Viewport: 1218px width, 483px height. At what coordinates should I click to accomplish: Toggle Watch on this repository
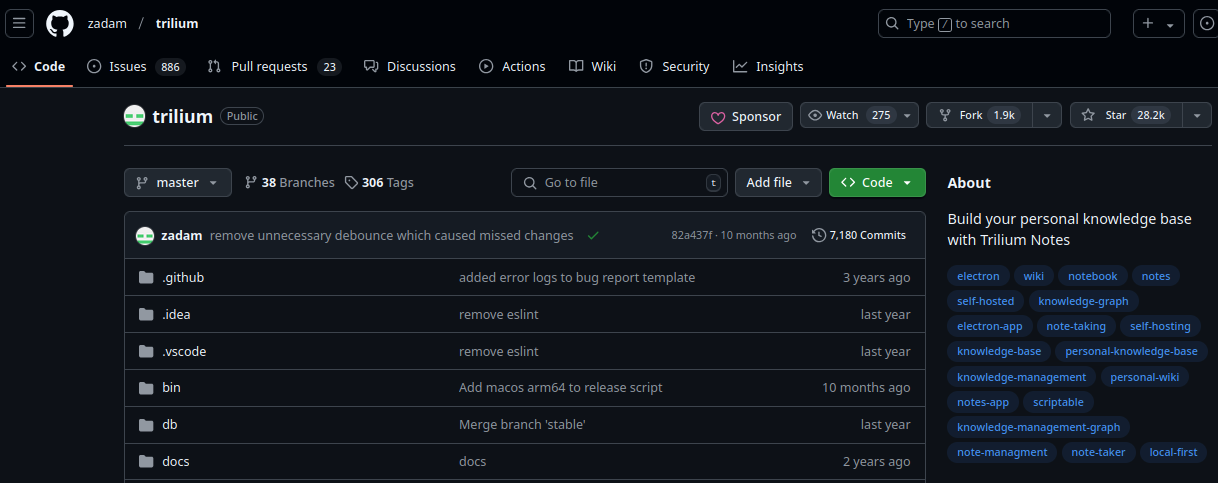[x=849, y=115]
